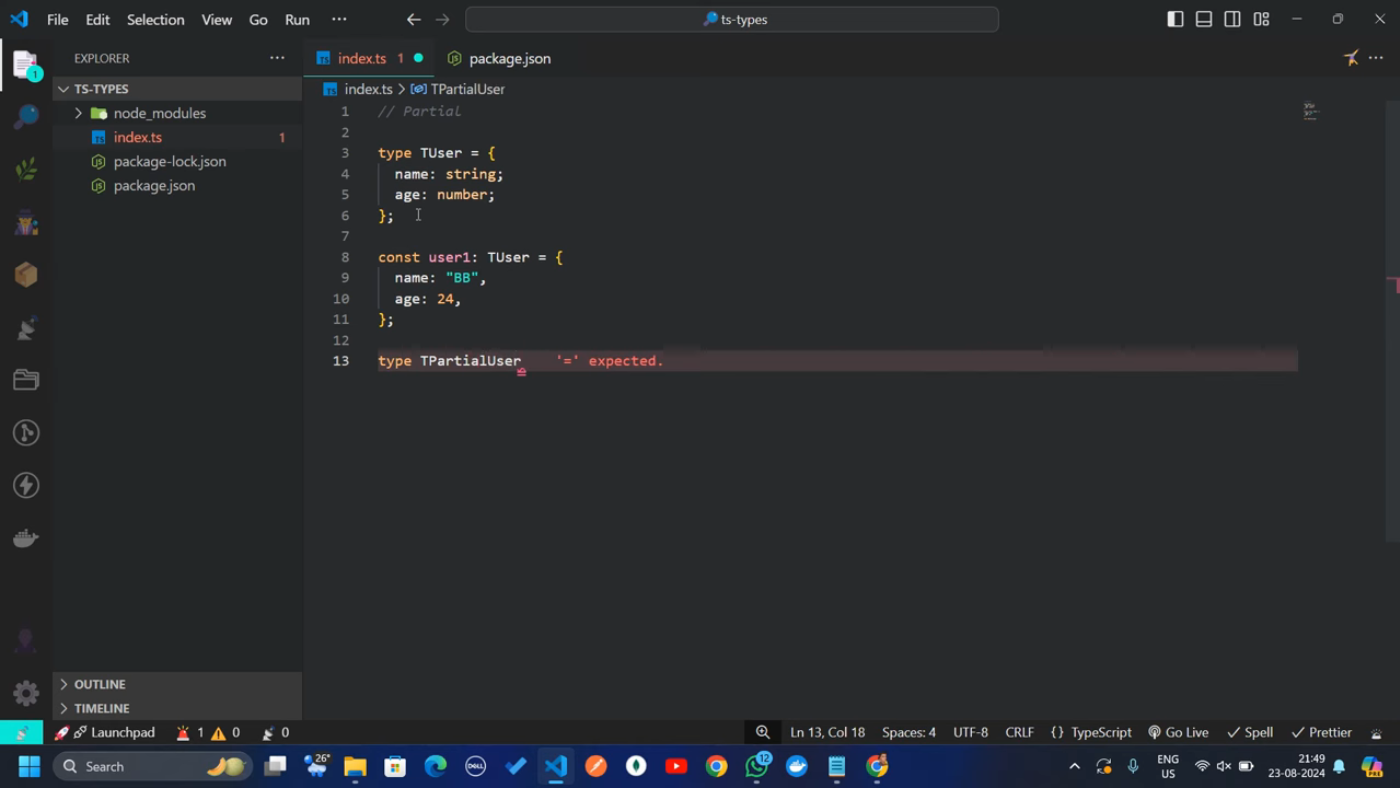This screenshot has width=1400, height=788.
Task: Open package-lock.json in Explorer
Action: point(177,161)
